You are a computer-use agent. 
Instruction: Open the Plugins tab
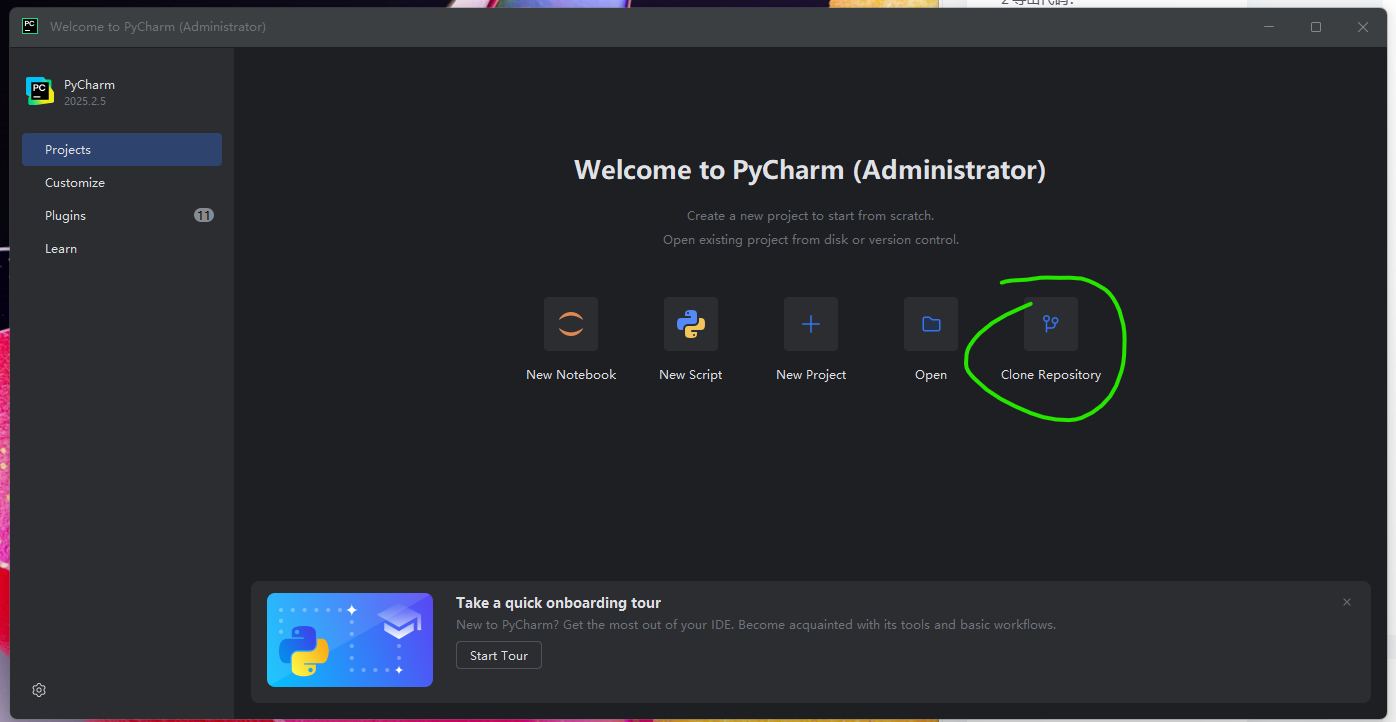(122, 216)
